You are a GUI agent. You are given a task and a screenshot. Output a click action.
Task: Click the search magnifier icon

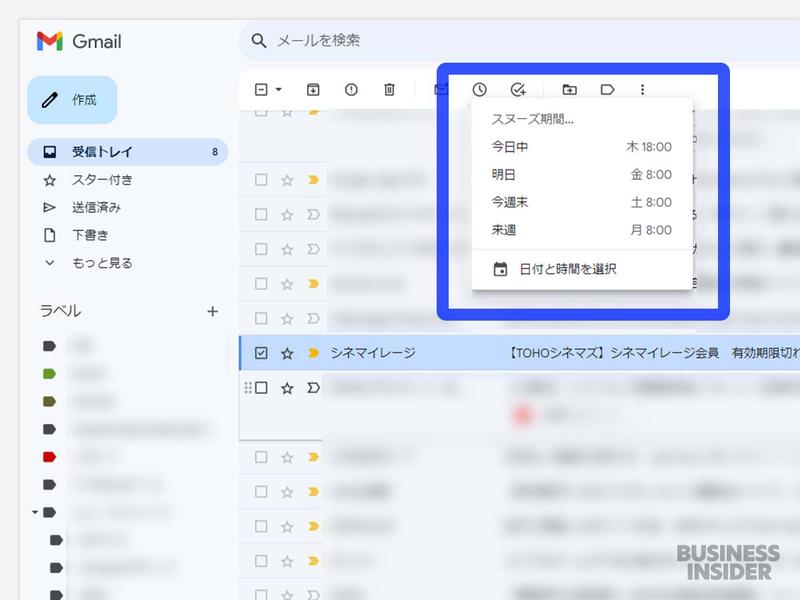coord(259,41)
